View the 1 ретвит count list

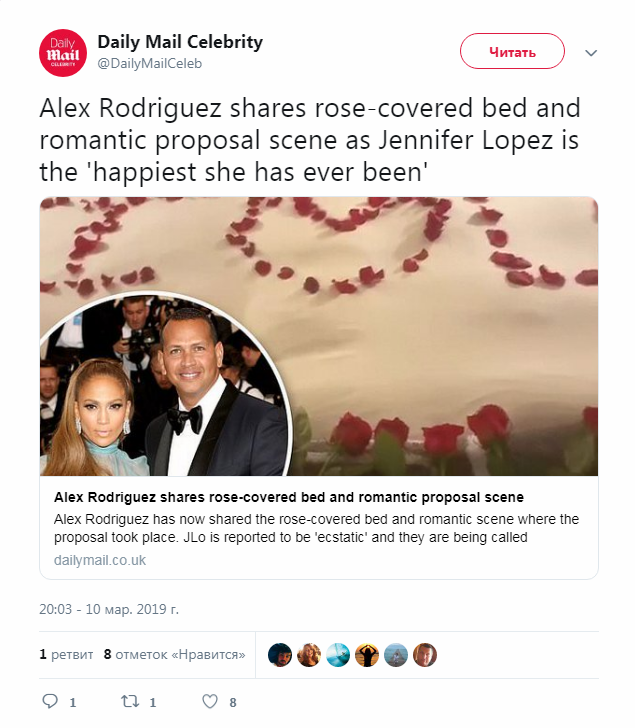pos(66,655)
